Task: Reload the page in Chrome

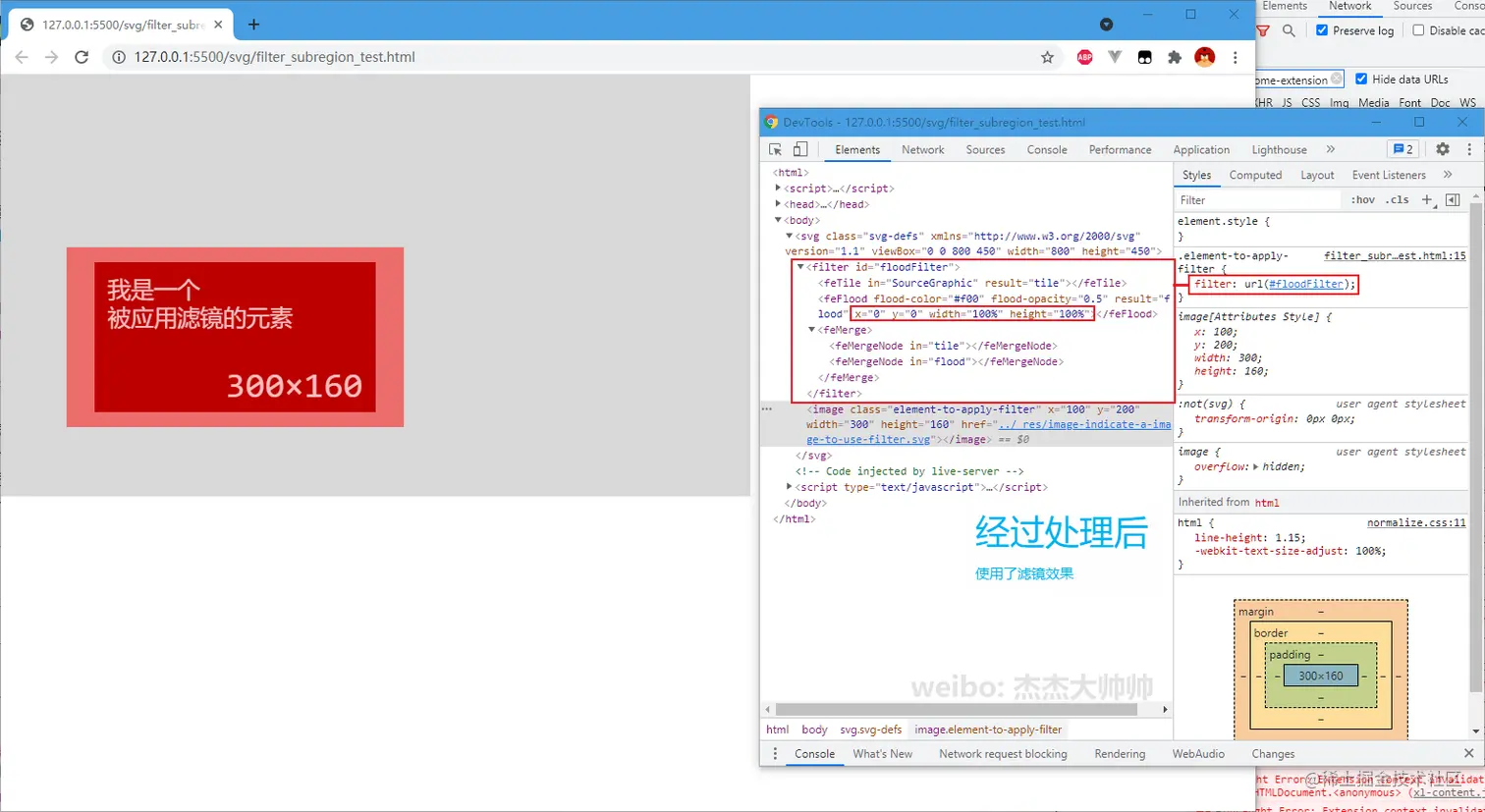Action: (x=82, y=57)
